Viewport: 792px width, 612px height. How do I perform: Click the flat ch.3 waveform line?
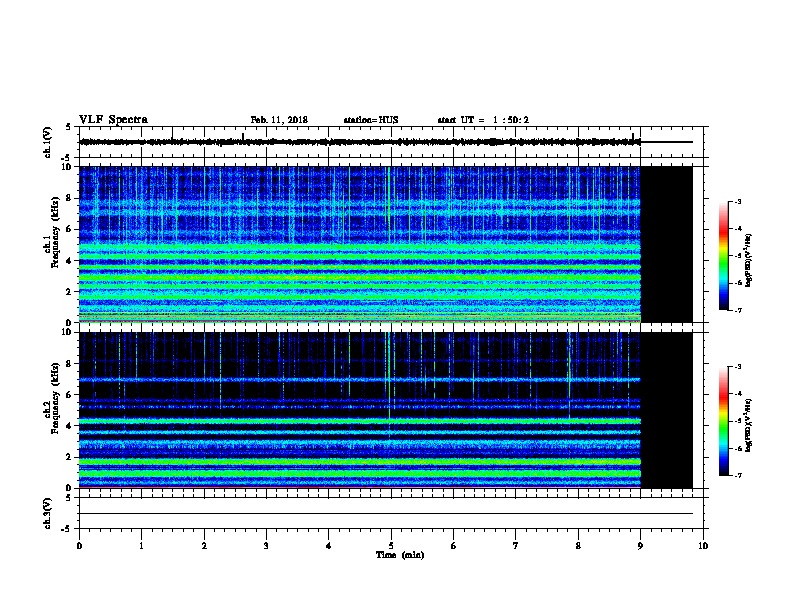[x=386, y=514]
